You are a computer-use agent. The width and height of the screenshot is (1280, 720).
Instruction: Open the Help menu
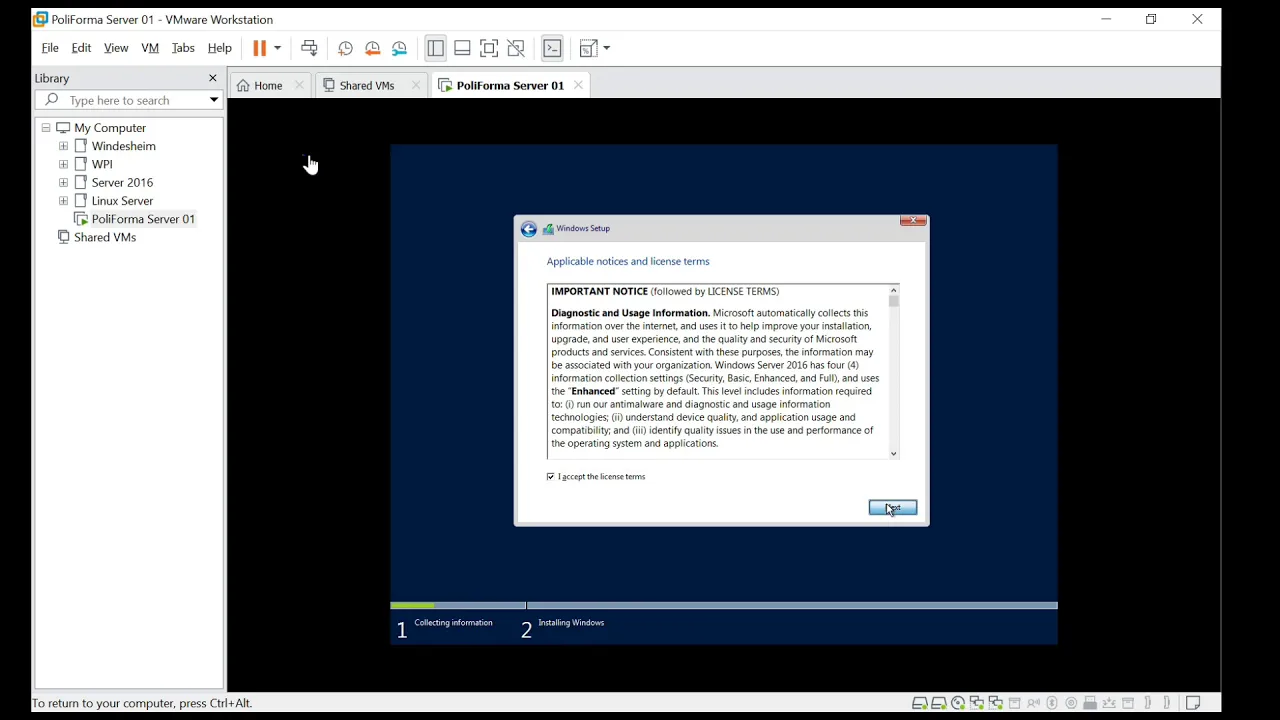click(220, 48)
